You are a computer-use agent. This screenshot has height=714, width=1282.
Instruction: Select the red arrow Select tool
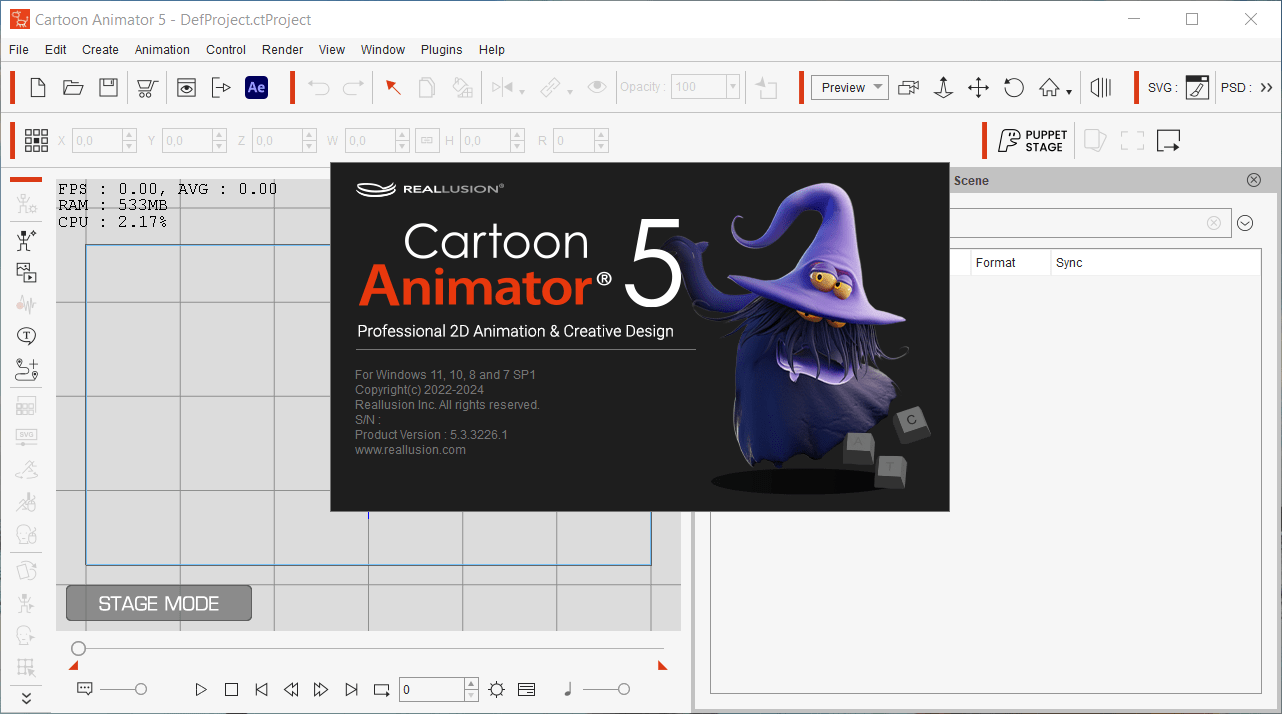point(393,88)
